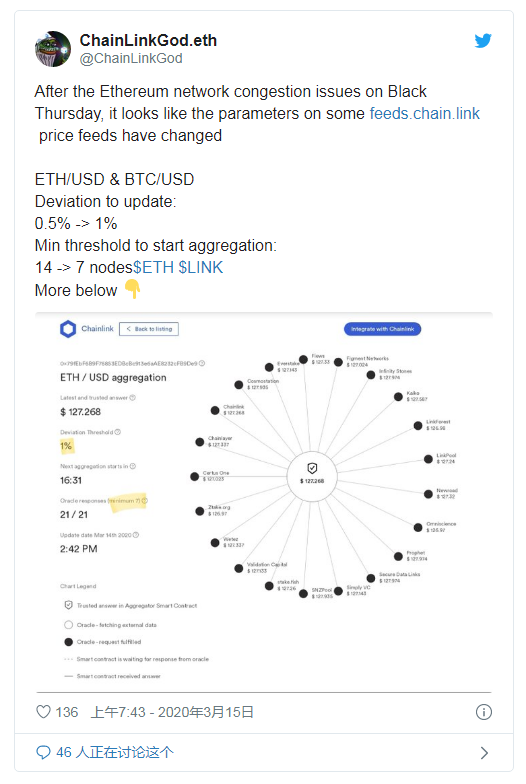Image resolution: width=526 pixels, height=784 pixels.
Task: Open the 46 people discussing link
Action: [x=115, y=752]
